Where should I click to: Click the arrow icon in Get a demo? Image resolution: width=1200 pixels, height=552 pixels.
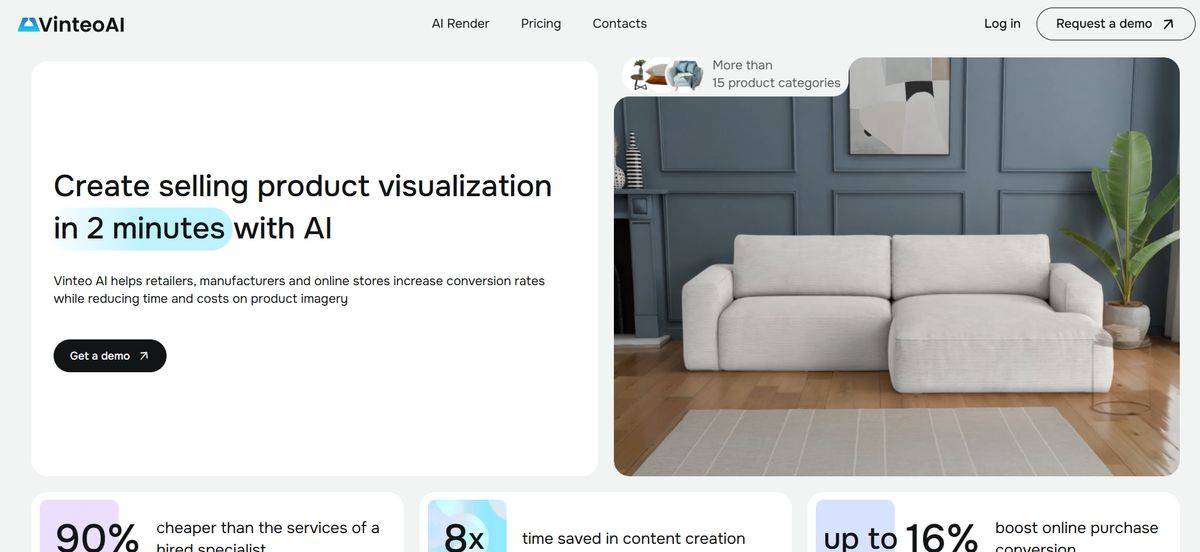(143, 356)
